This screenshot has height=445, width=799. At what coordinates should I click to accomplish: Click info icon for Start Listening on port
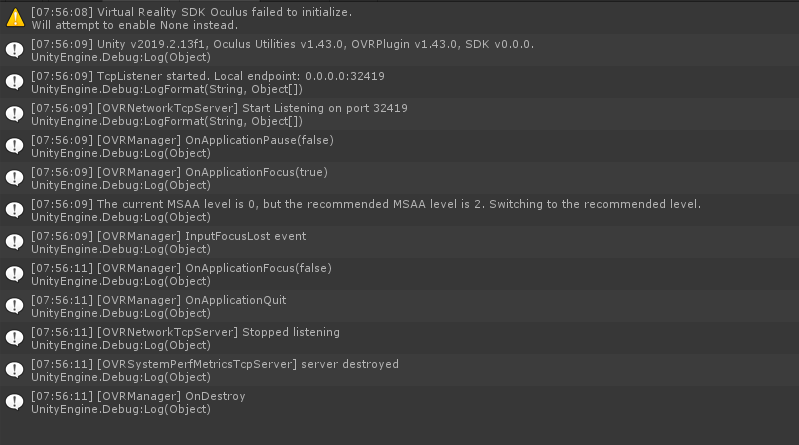14,114
